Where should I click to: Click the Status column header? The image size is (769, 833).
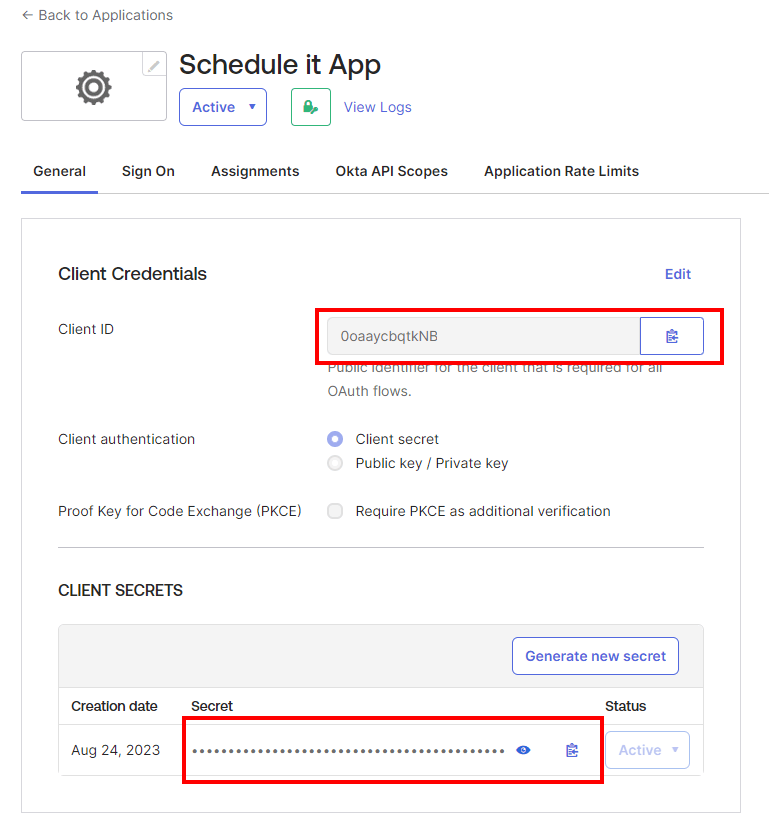pos(626,706)
